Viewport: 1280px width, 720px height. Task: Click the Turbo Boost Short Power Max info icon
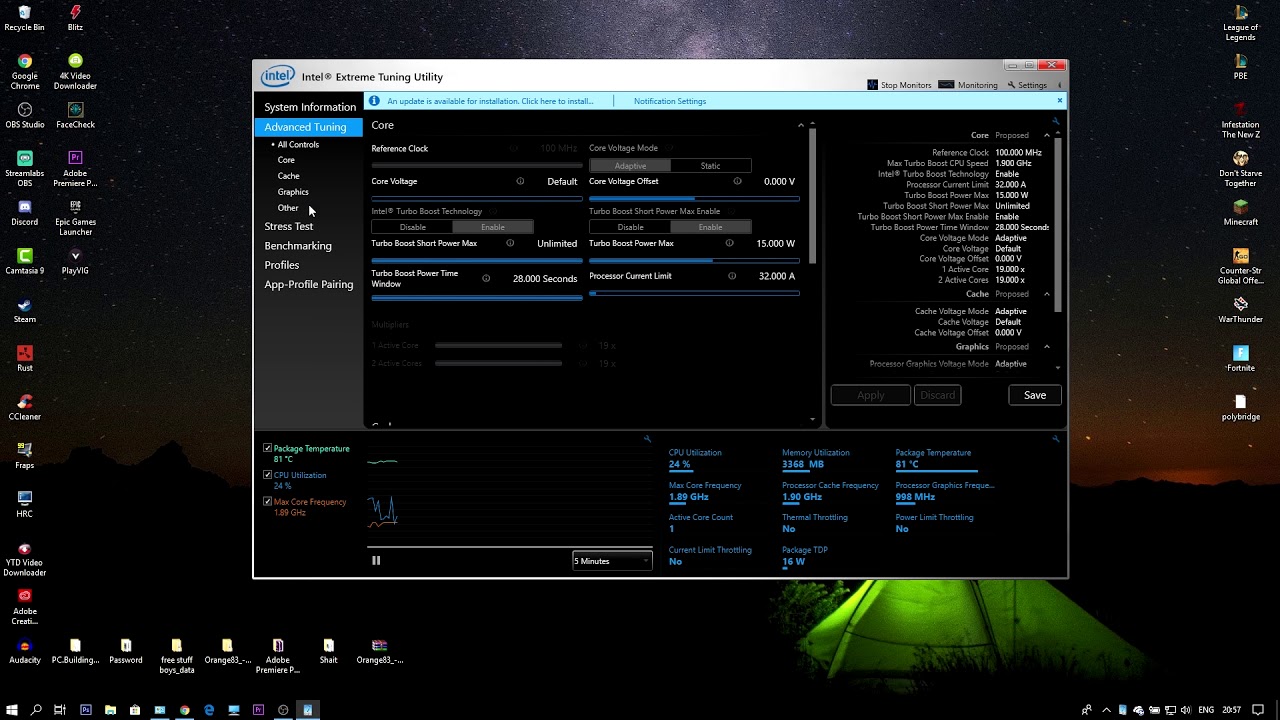(510, 243)
